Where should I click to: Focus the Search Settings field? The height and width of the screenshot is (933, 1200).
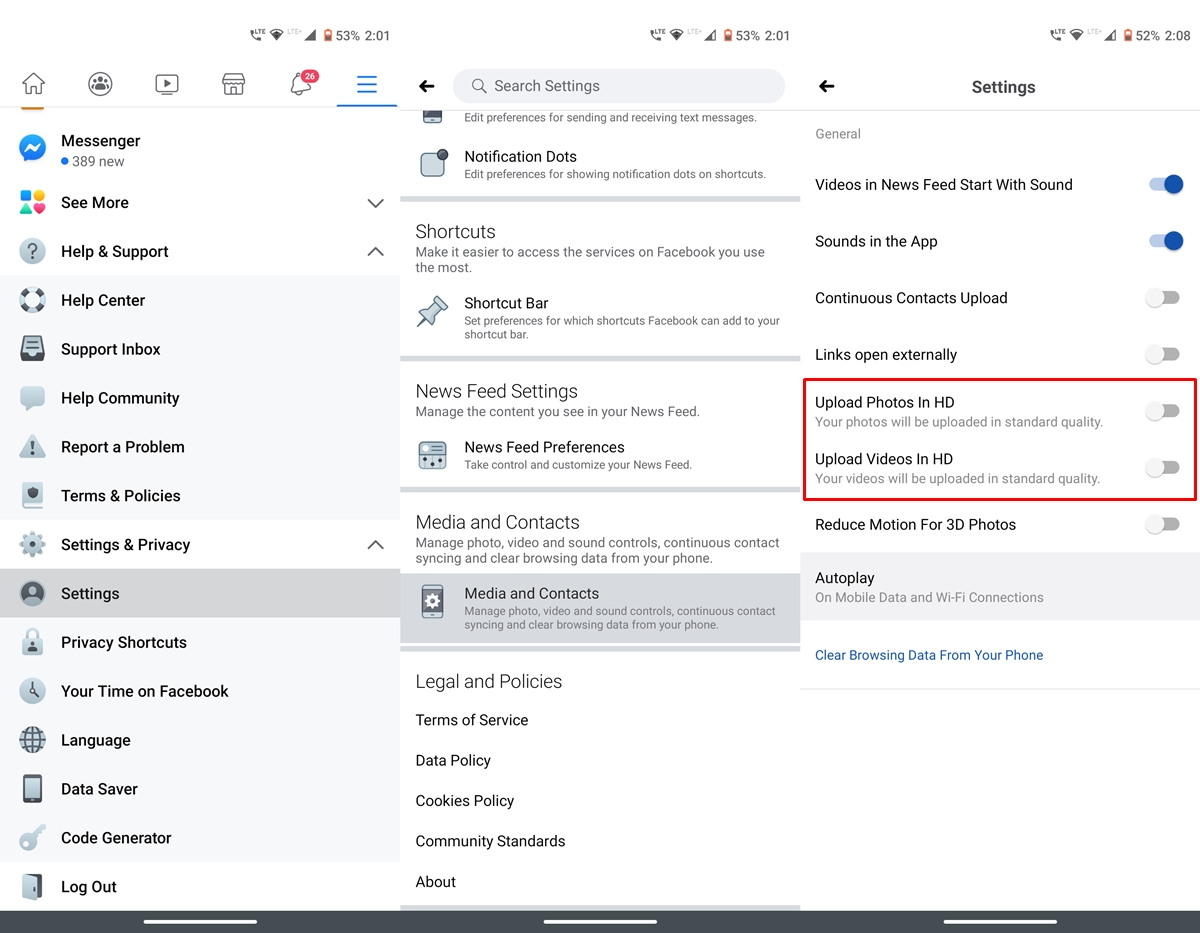619,86
